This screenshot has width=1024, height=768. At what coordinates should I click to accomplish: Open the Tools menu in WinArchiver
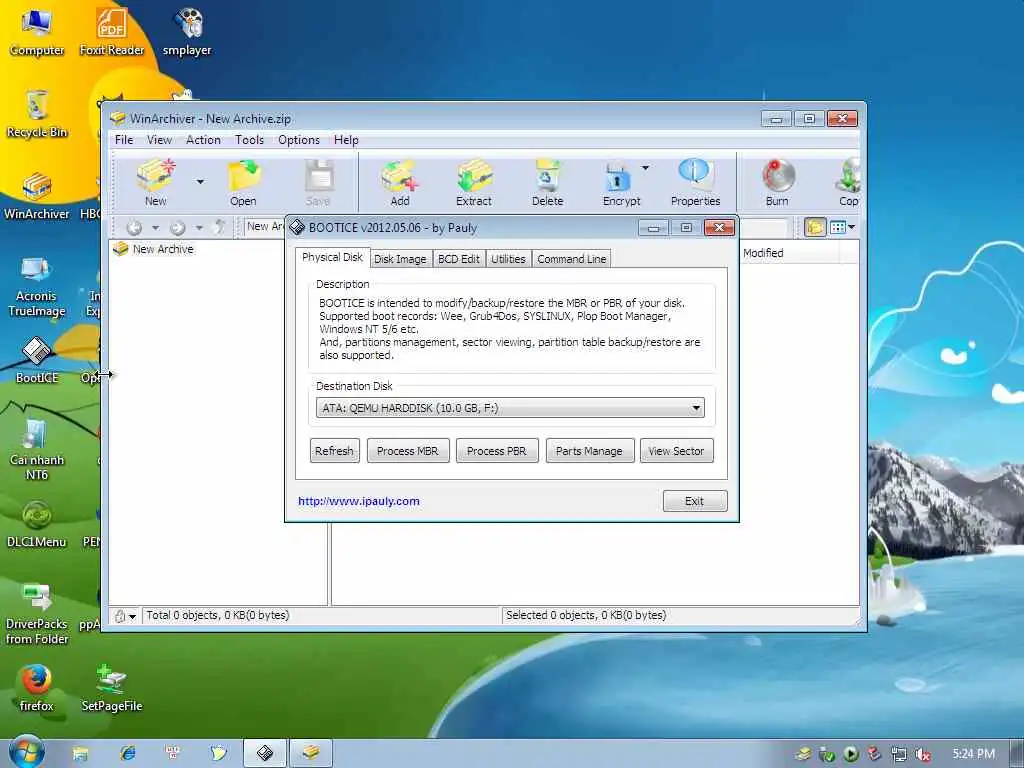click(249, 140)
